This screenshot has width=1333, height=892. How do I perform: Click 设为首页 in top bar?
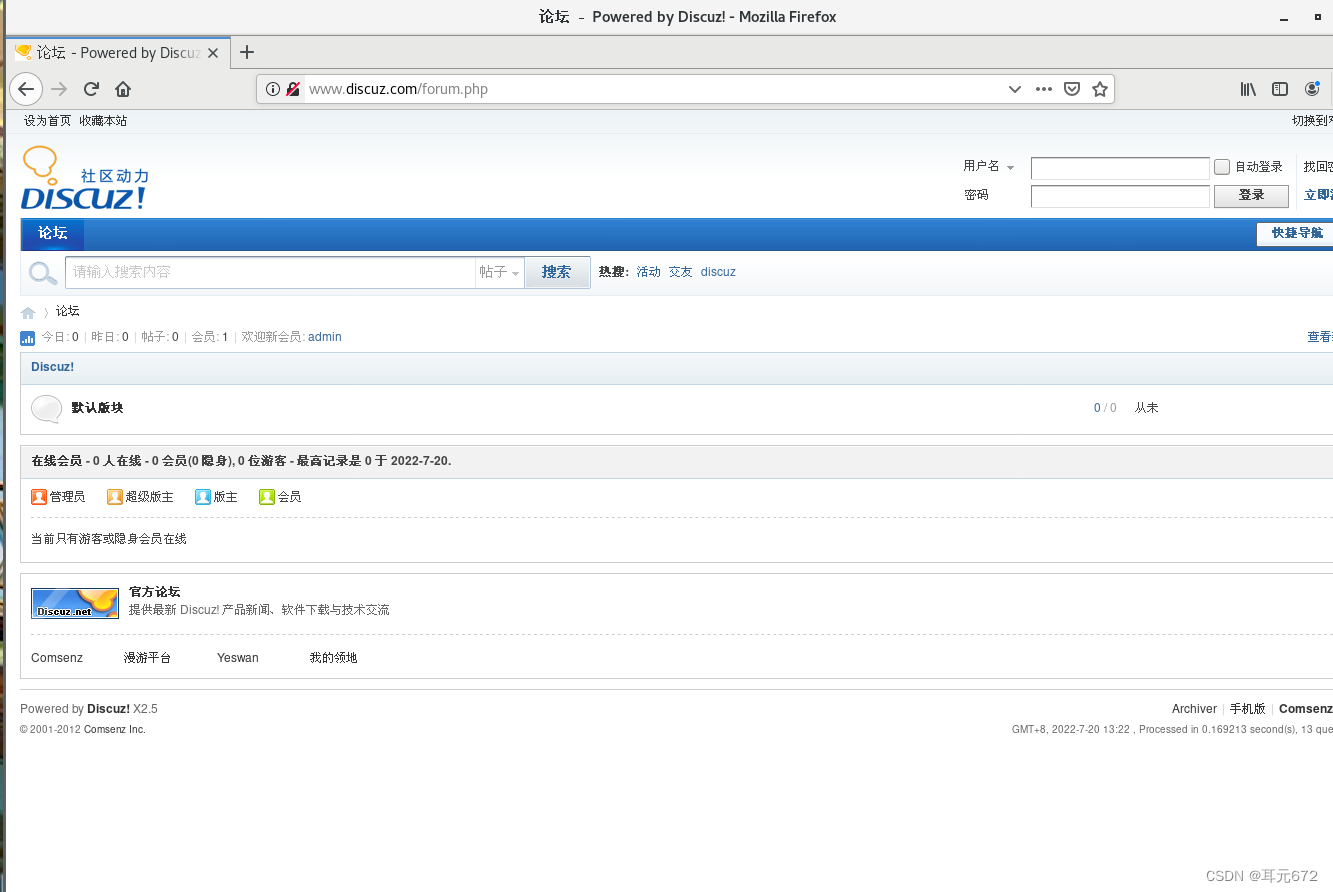(x=48, y=120)
